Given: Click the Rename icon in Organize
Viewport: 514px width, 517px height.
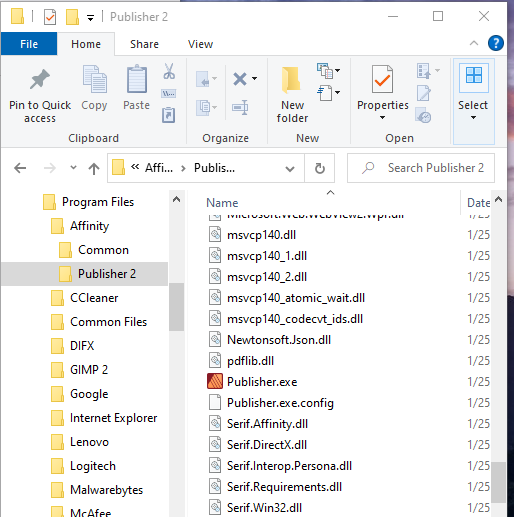Looking at the screenshot, I should coord(240,107).
